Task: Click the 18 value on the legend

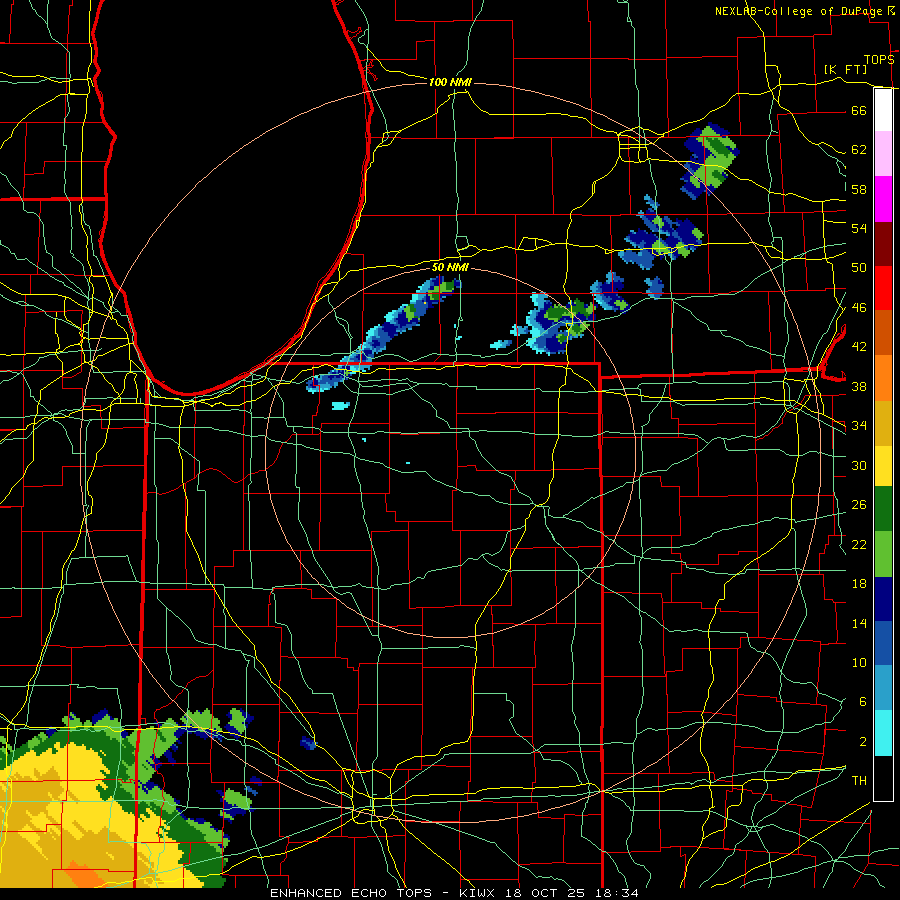Action: [x=859, y=584]
